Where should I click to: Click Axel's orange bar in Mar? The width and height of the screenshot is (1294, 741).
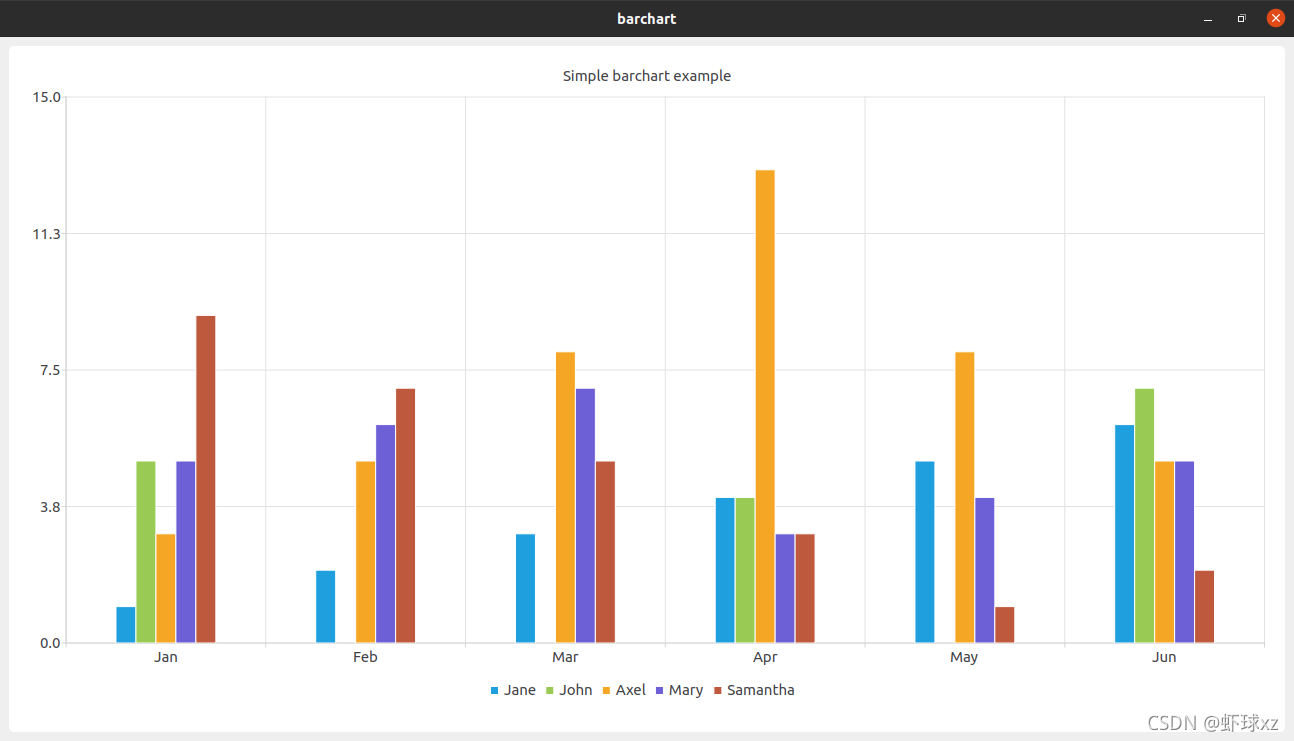566,497
